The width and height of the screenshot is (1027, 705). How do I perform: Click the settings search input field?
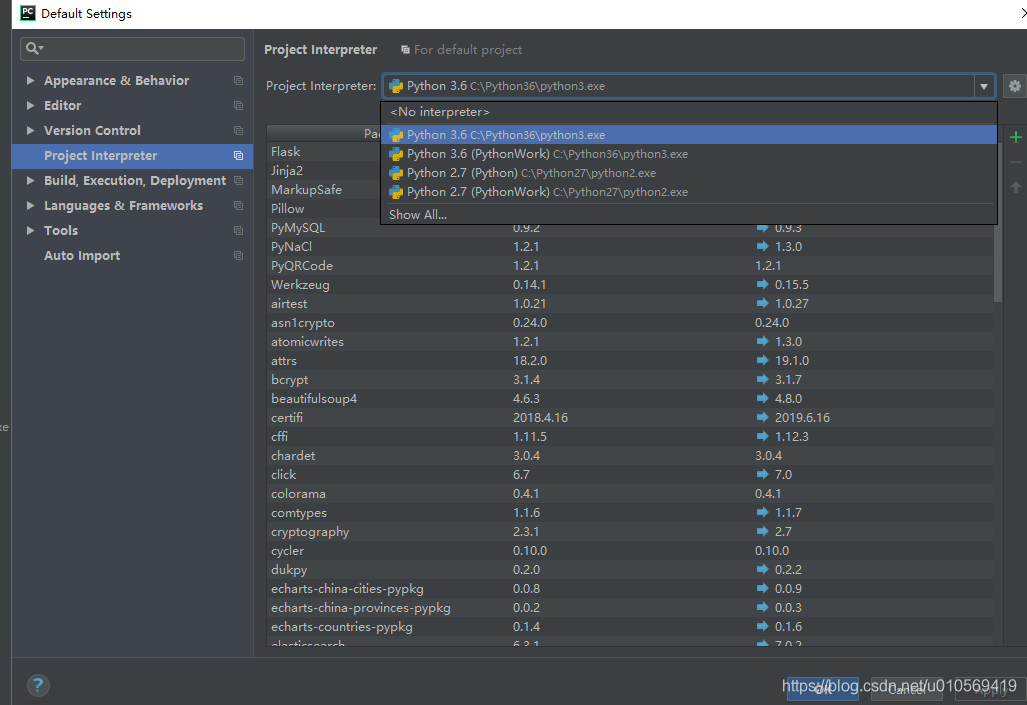[132, 48]
